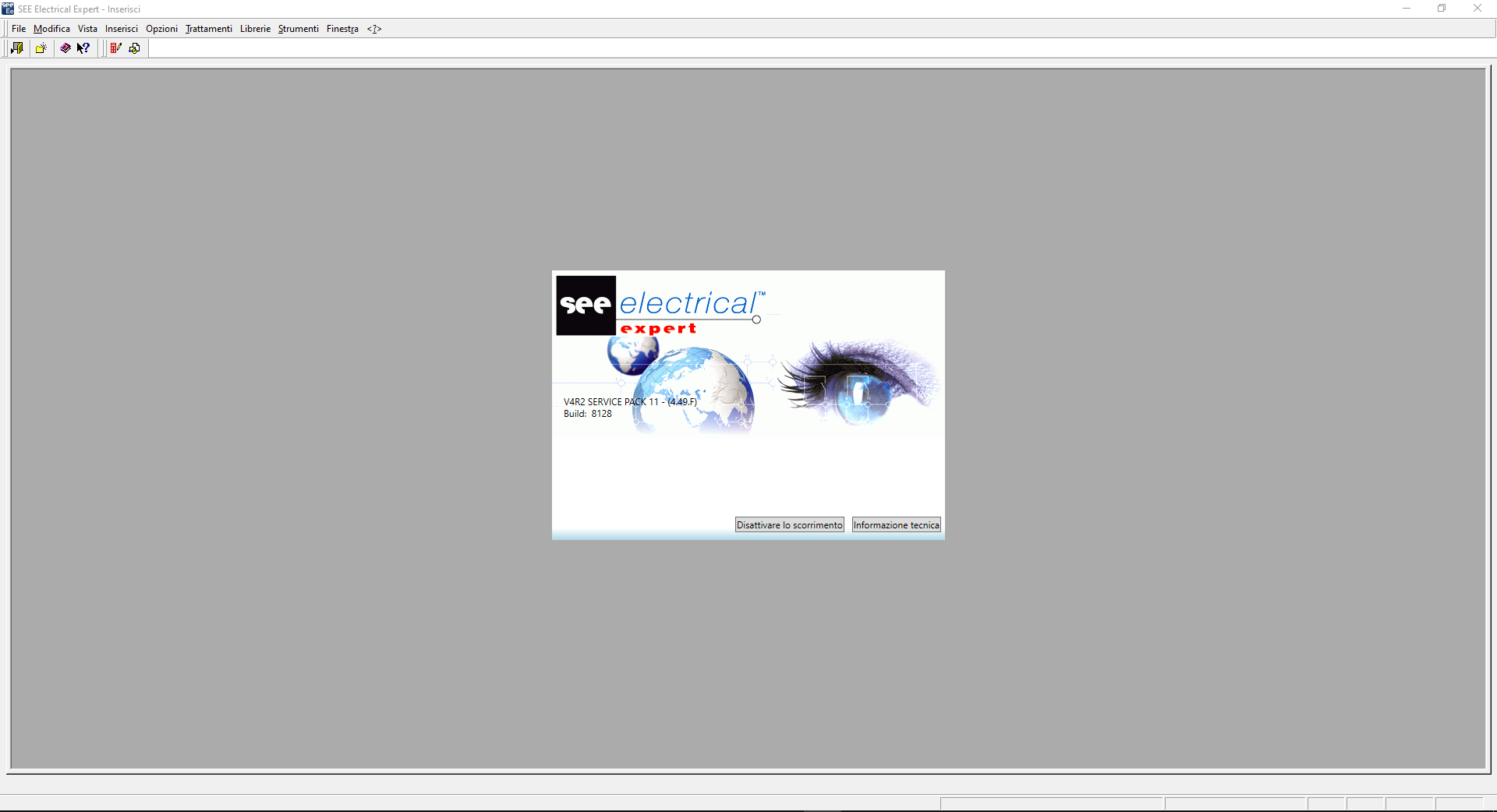
Task: Close the SEE Electrical Expert window
Action: pos(1478,9)
